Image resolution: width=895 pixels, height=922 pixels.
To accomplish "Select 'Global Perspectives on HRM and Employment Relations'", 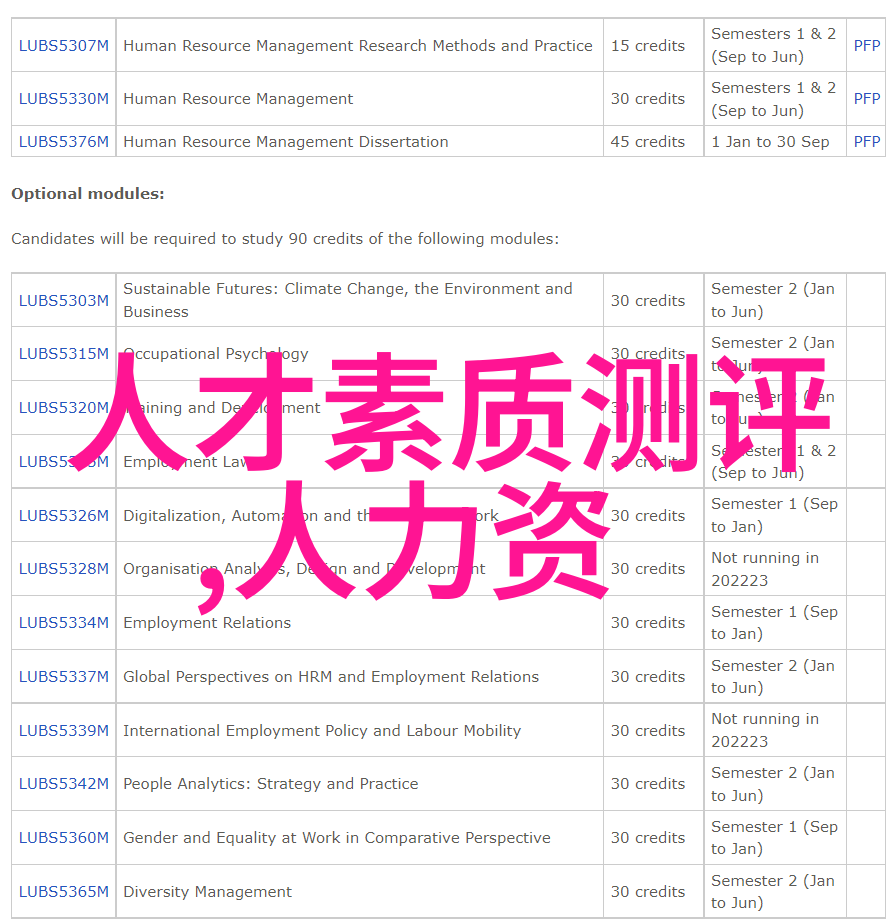I will [331, 677].
